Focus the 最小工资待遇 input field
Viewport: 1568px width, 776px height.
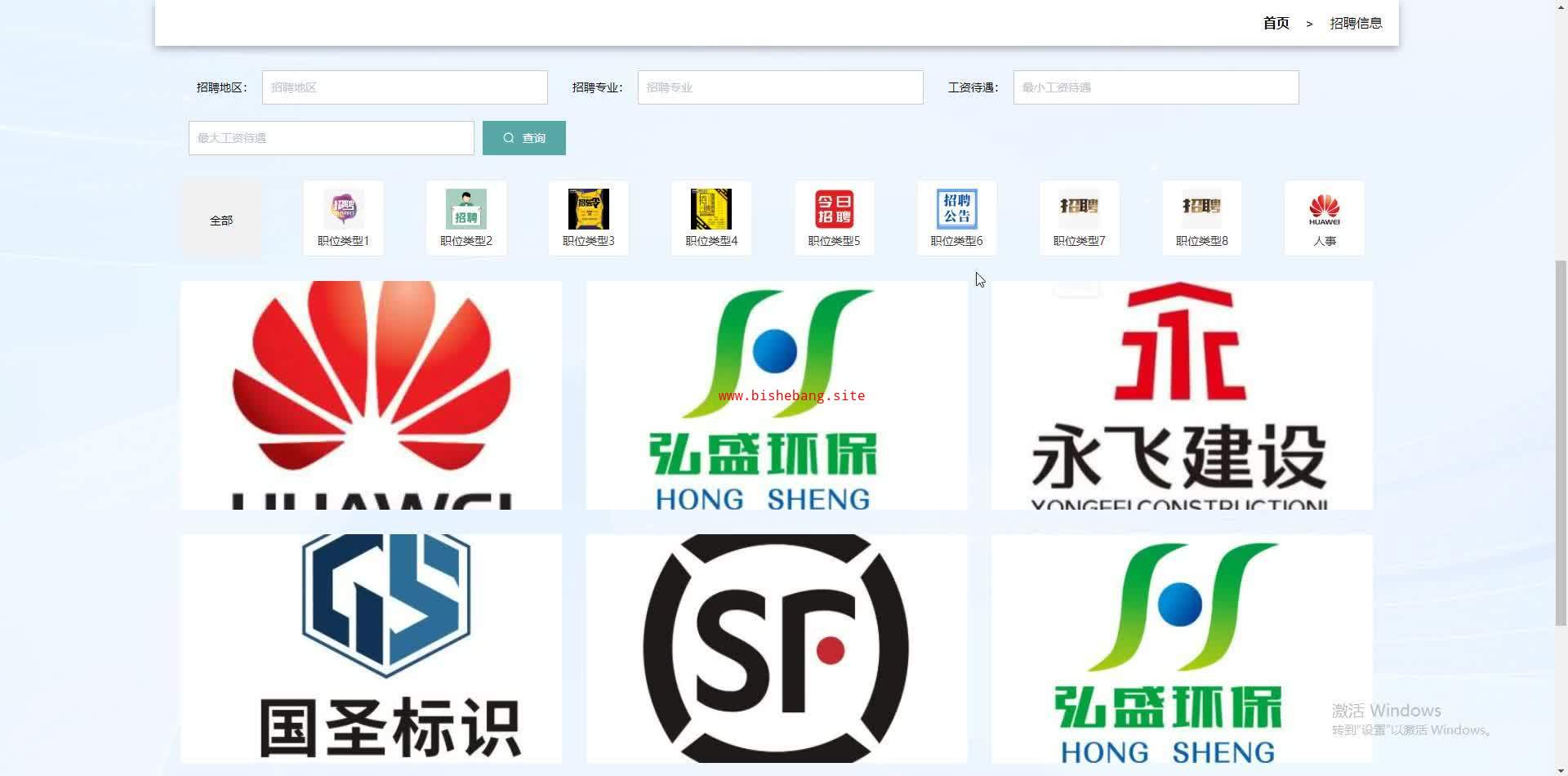pyautogui.click(x=1156, y=87)
